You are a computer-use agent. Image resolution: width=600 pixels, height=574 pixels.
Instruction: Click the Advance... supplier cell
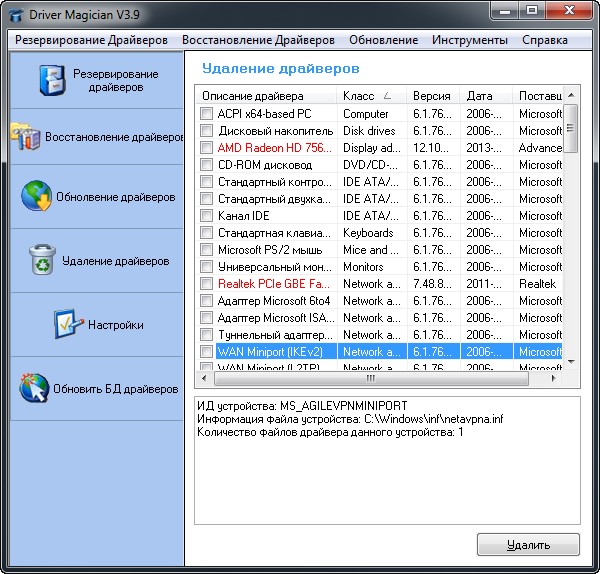540,148
